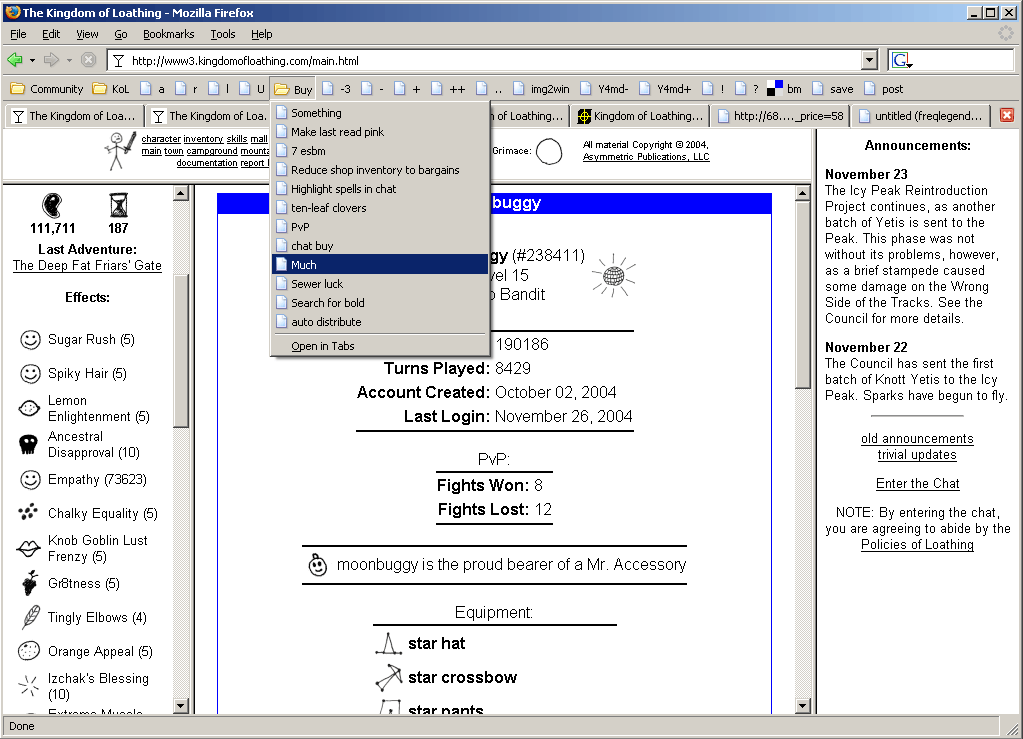Screen dimensions: 1023x739
Task: Click the profile pane scroll-down arrow
Action: click(802, 706)
